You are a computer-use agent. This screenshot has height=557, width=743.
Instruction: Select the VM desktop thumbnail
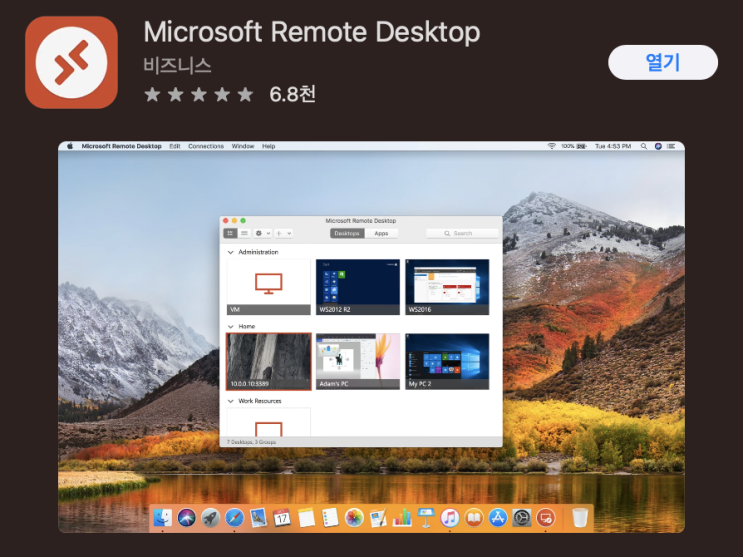[269, 287]
